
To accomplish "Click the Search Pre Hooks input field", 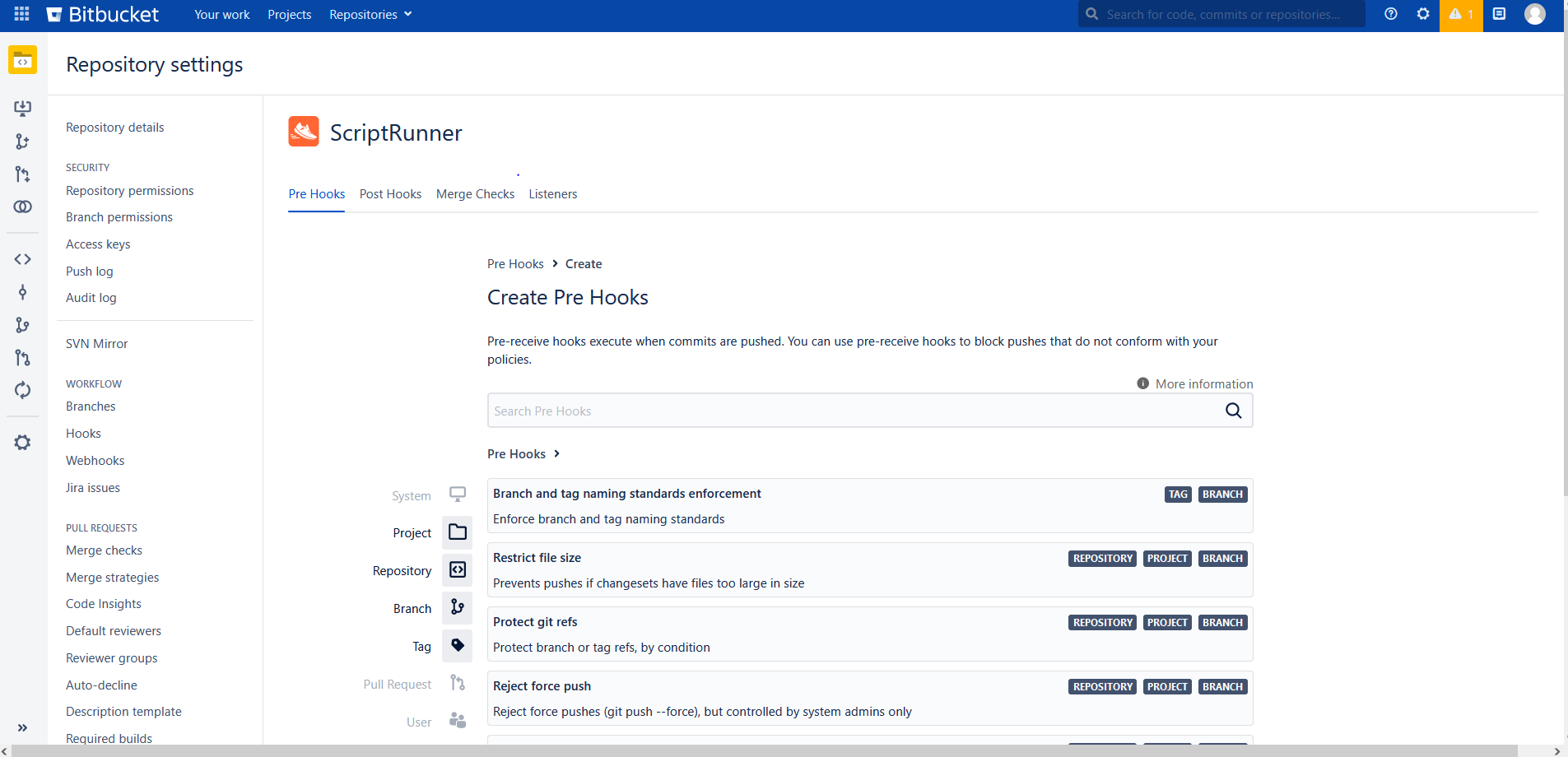I will (x=823, y=410).
